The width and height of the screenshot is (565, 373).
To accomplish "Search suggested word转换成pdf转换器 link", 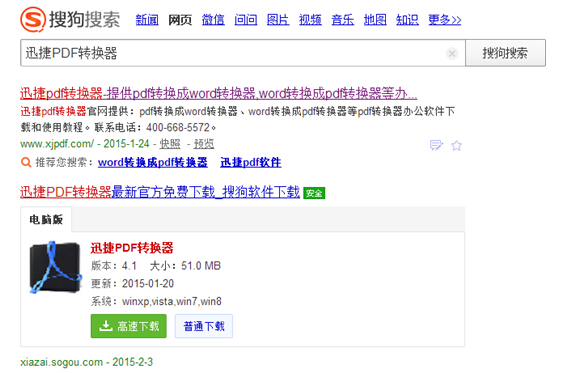I will pos(153,163).
